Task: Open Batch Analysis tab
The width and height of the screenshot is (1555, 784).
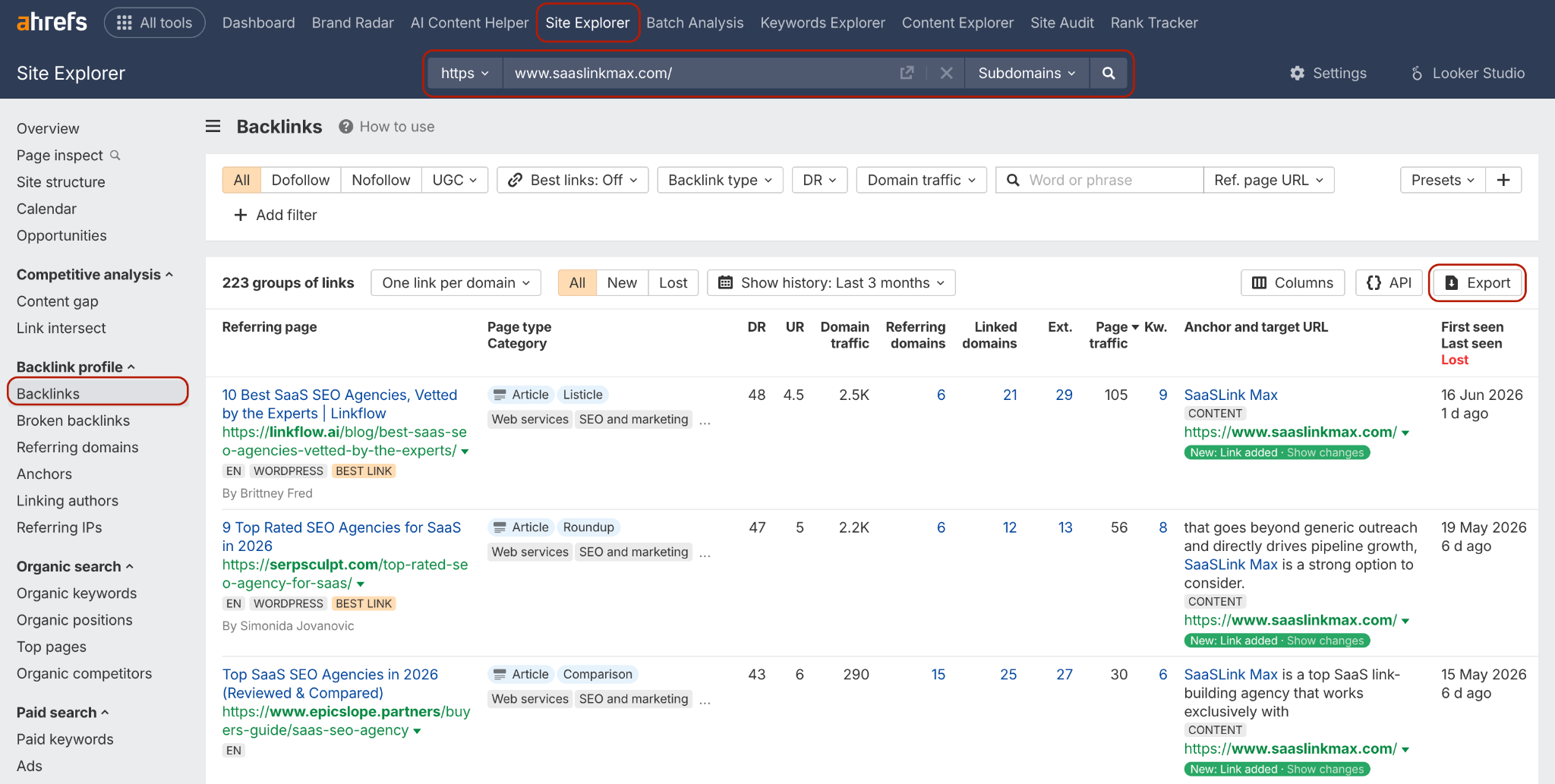Action: point(695,23)
